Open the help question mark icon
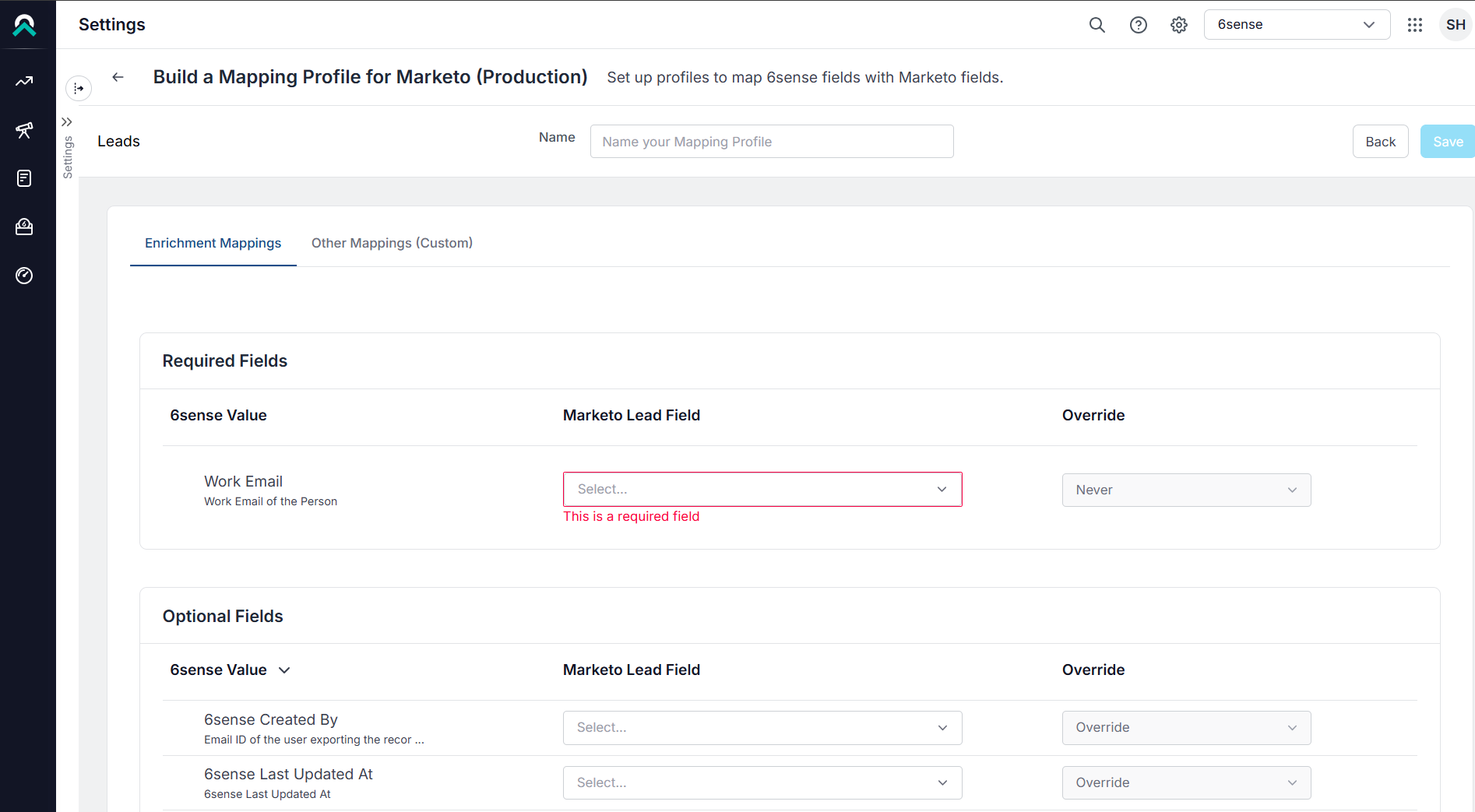 pos(1139,25)
